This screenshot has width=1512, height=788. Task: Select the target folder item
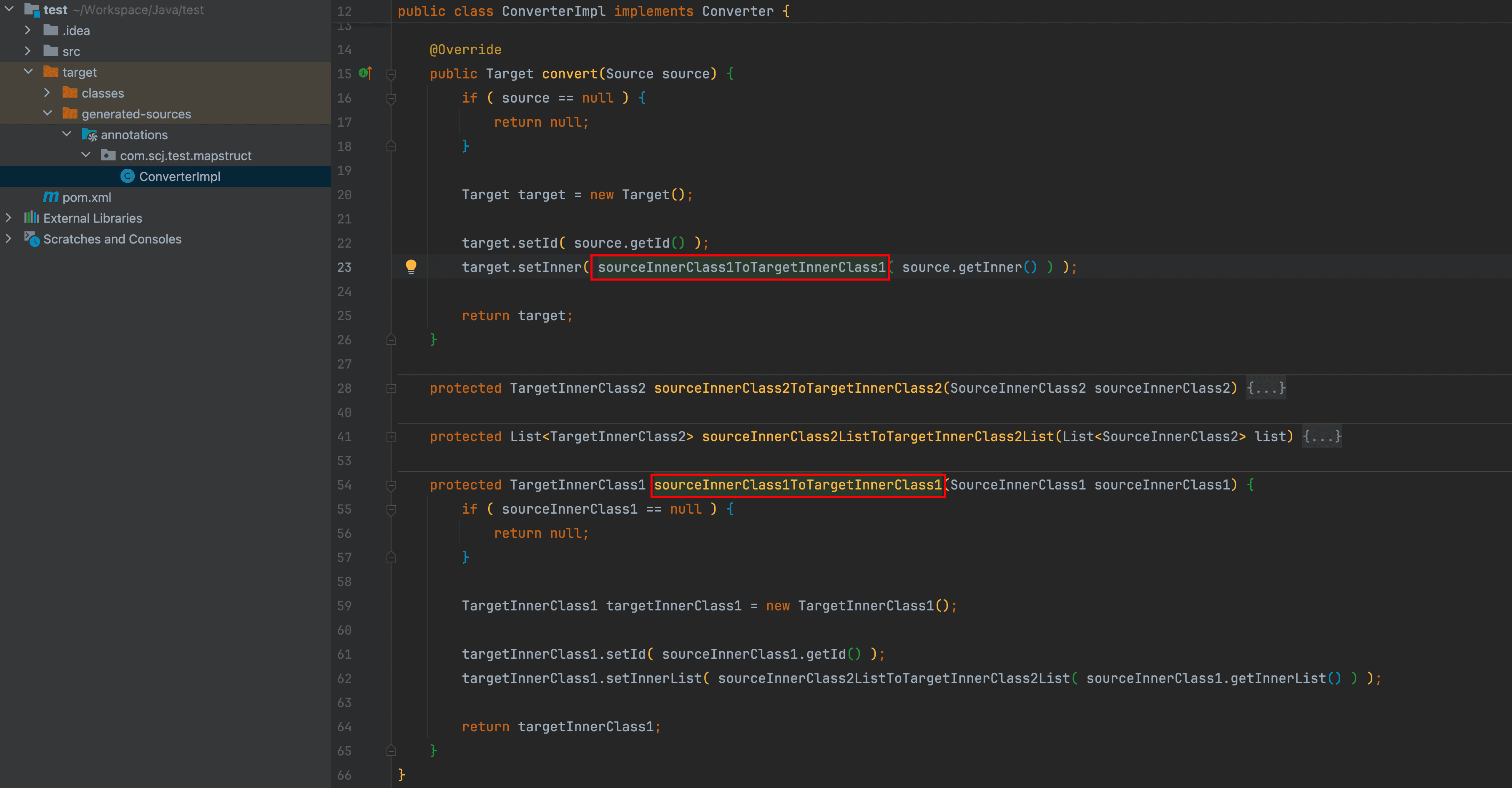click(x=79, y=72)
